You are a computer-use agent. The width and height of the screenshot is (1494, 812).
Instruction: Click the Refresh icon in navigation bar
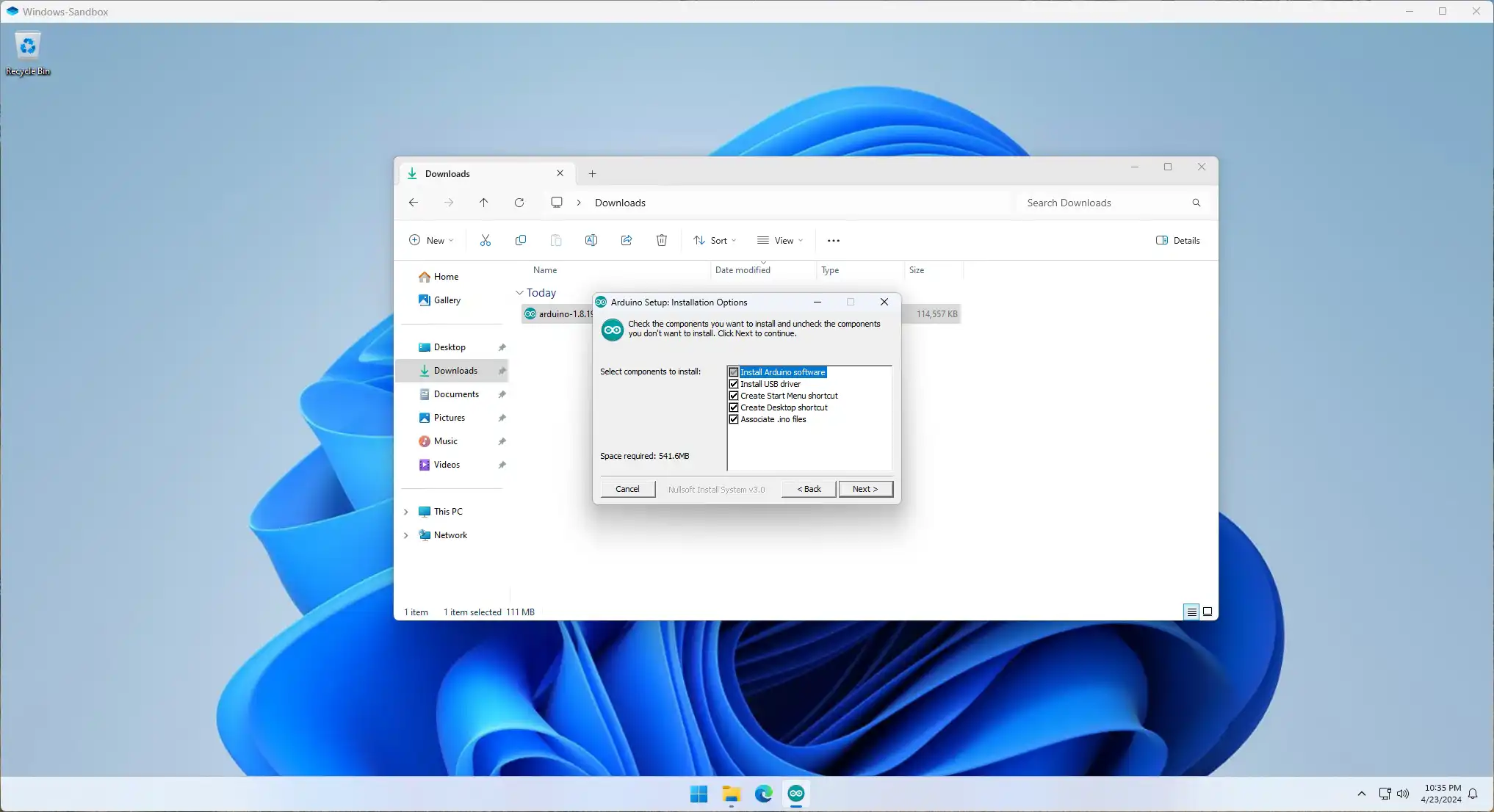(519, 203)
